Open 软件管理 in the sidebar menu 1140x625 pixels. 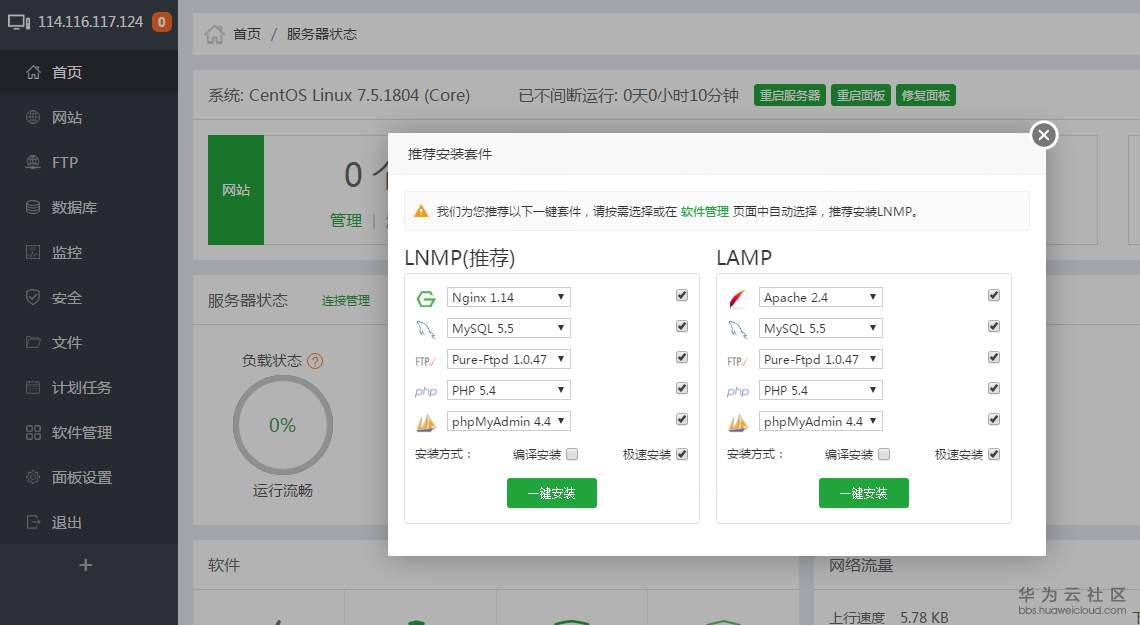coord(89,432)
